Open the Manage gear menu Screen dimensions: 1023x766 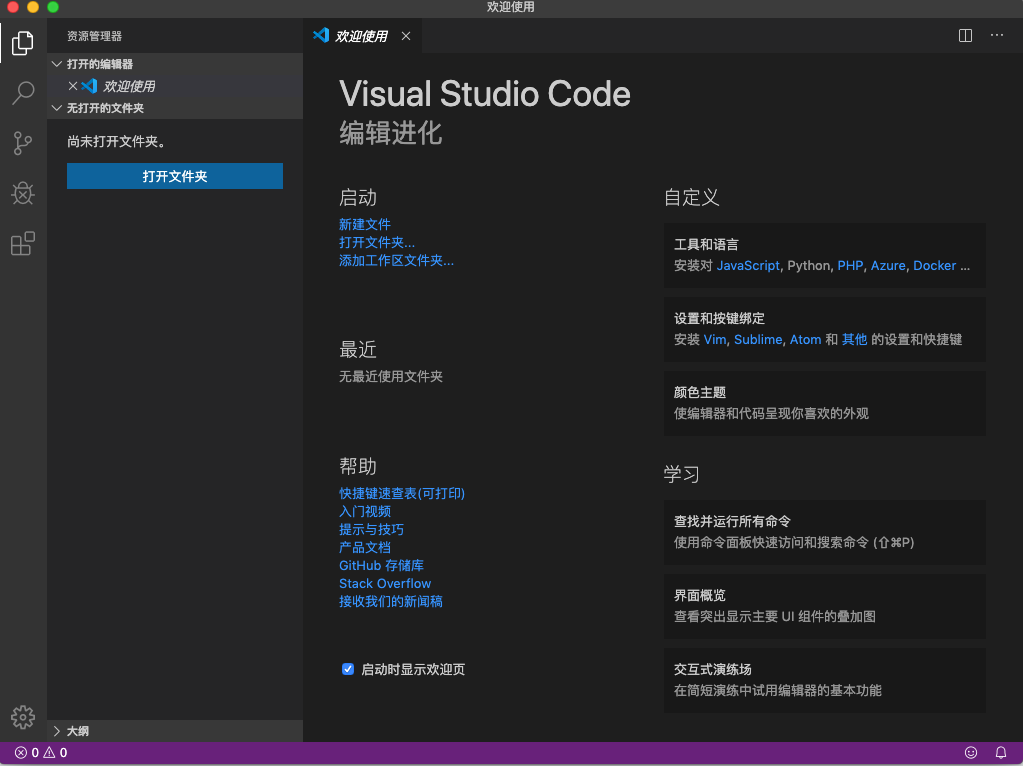(x=23, y=717)
